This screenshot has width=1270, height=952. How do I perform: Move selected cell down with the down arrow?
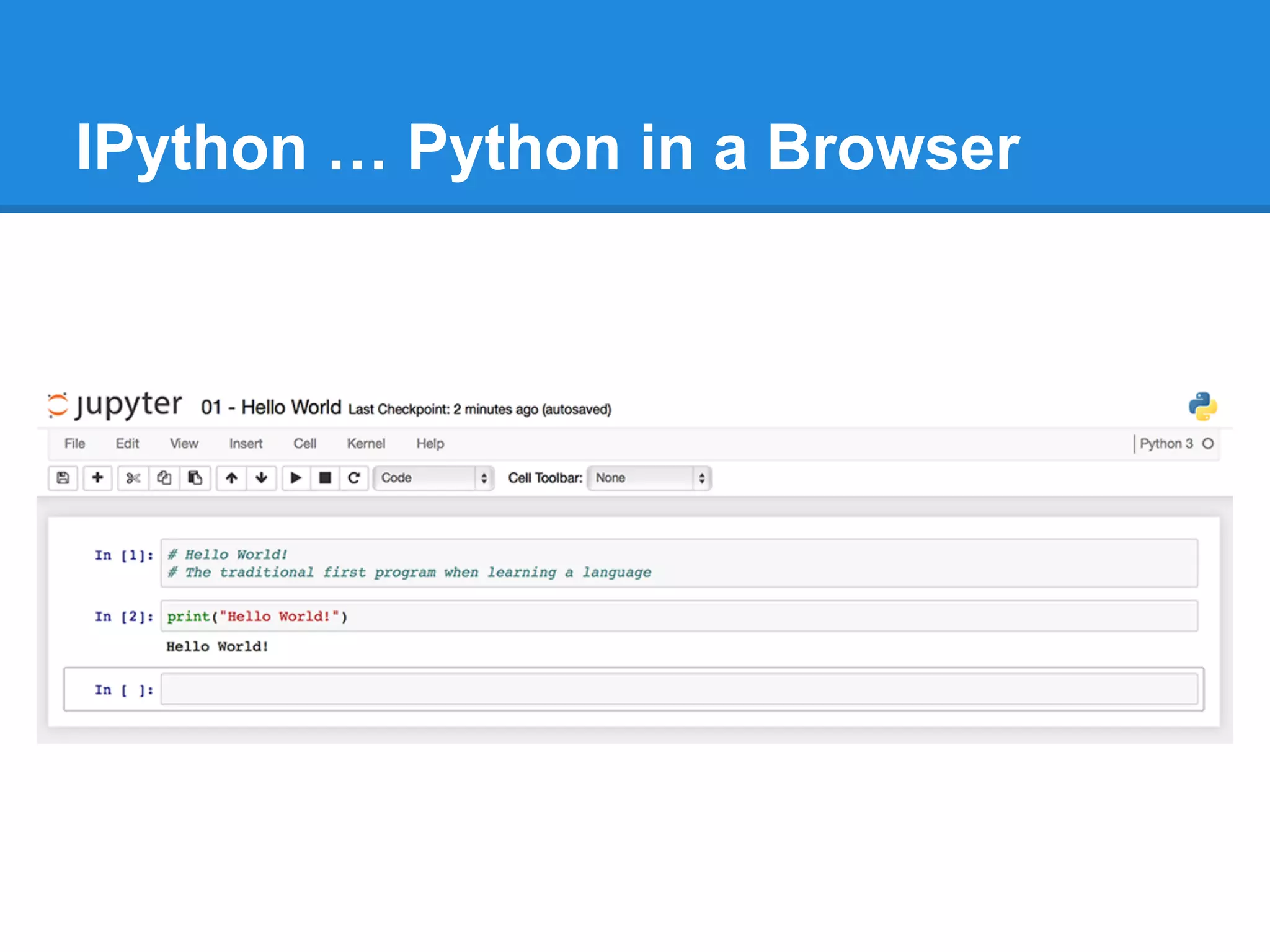point(262,478)
